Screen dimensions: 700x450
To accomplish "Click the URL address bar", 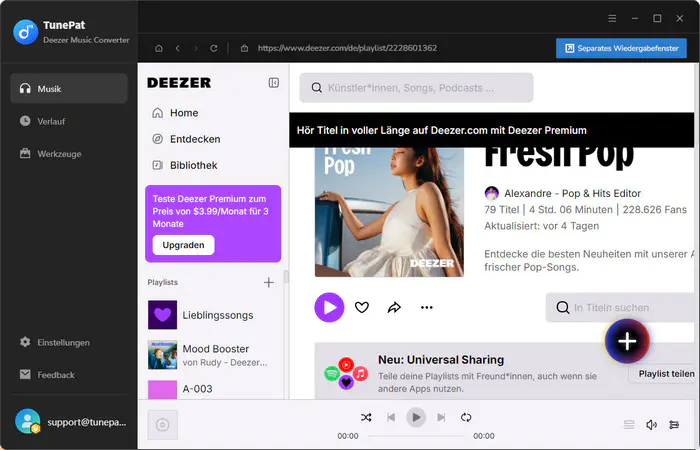I will coord(347,48).
